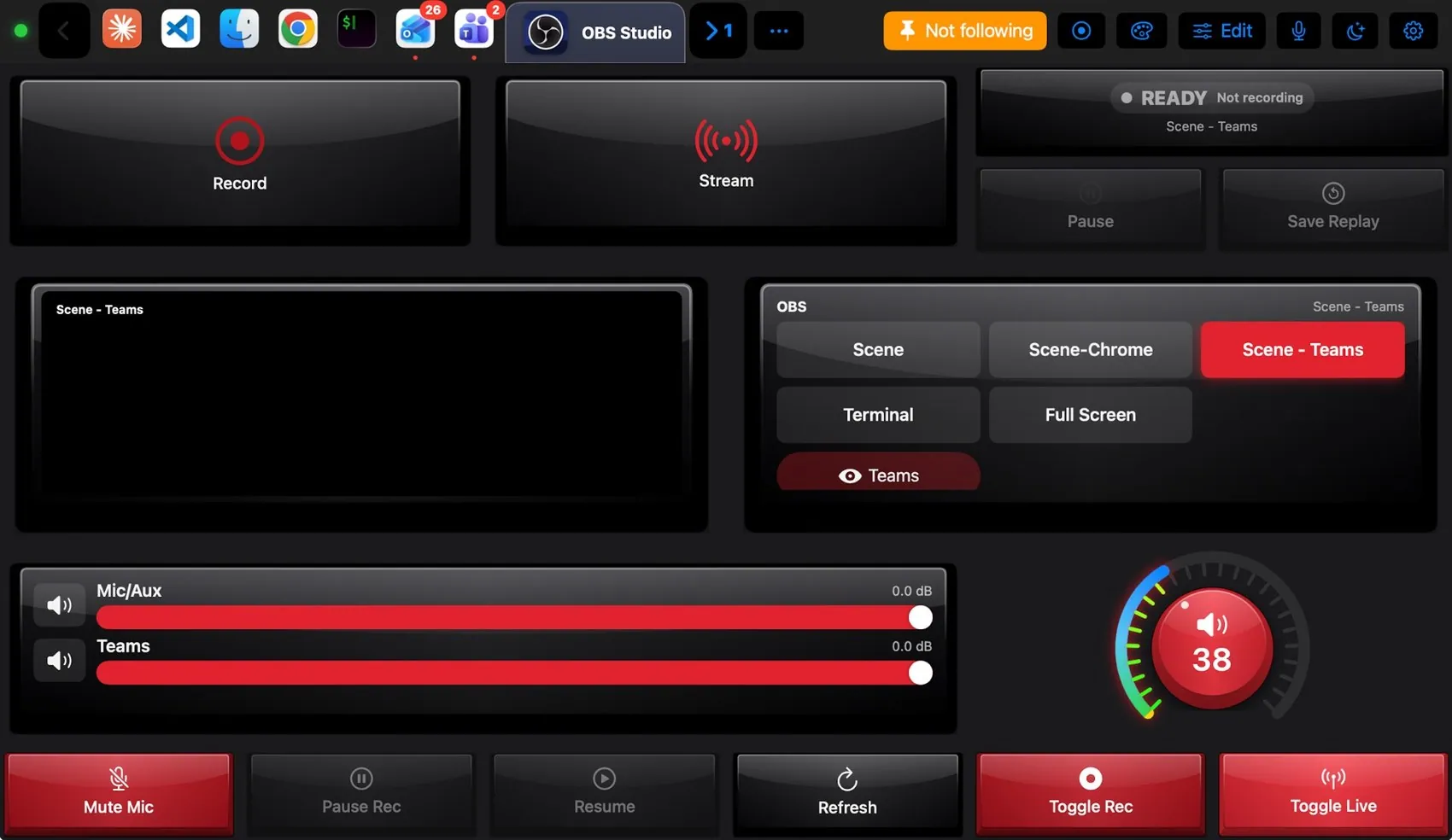Open Microsoft Teams icon with 2 badge

point(474,30)
